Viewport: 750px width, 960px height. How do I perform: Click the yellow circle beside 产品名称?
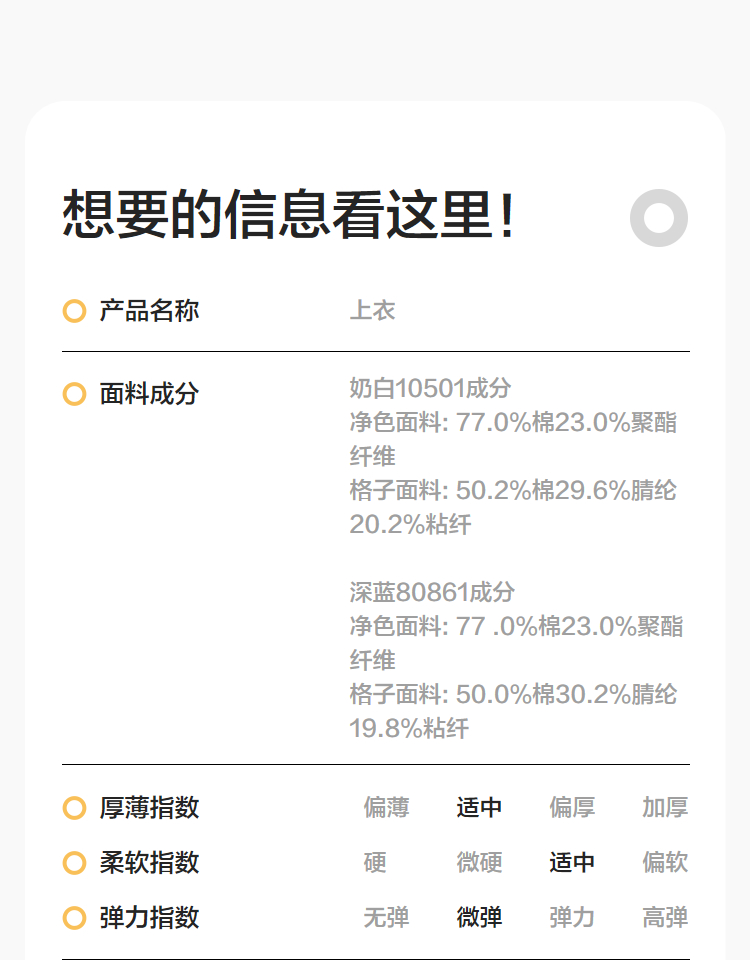point(74,311)
